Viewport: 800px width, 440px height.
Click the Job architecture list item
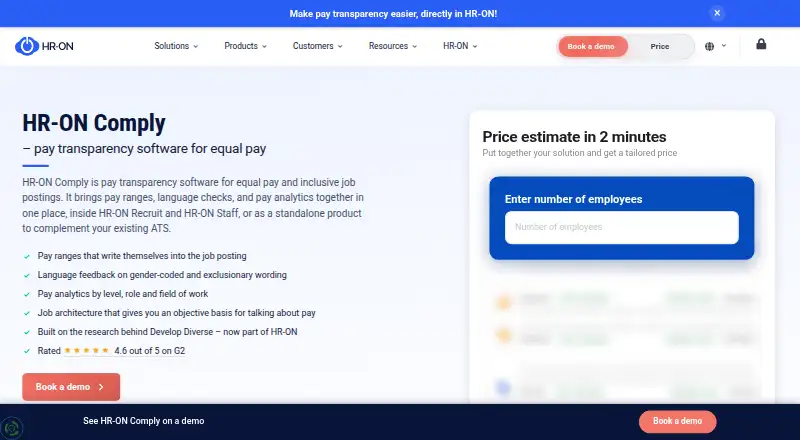pos(177,312)
